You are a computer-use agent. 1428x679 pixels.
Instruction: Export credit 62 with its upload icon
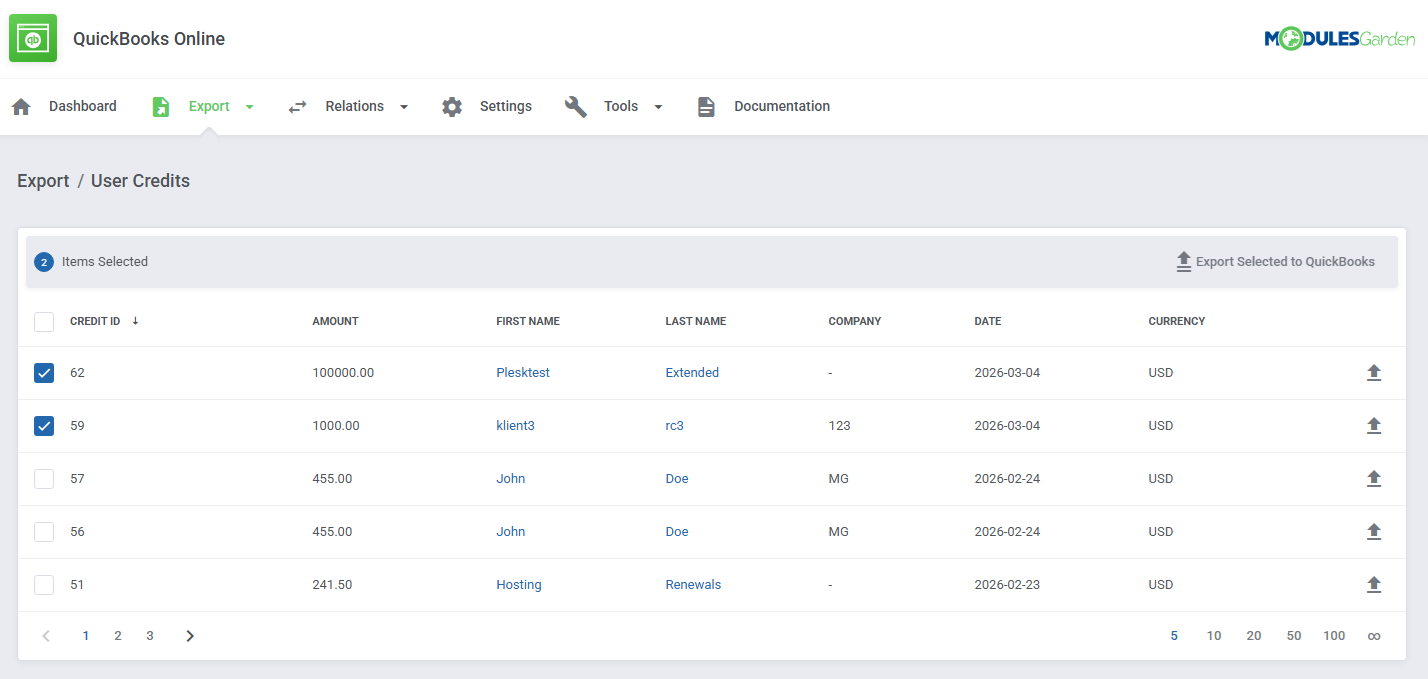point(1374,373)
